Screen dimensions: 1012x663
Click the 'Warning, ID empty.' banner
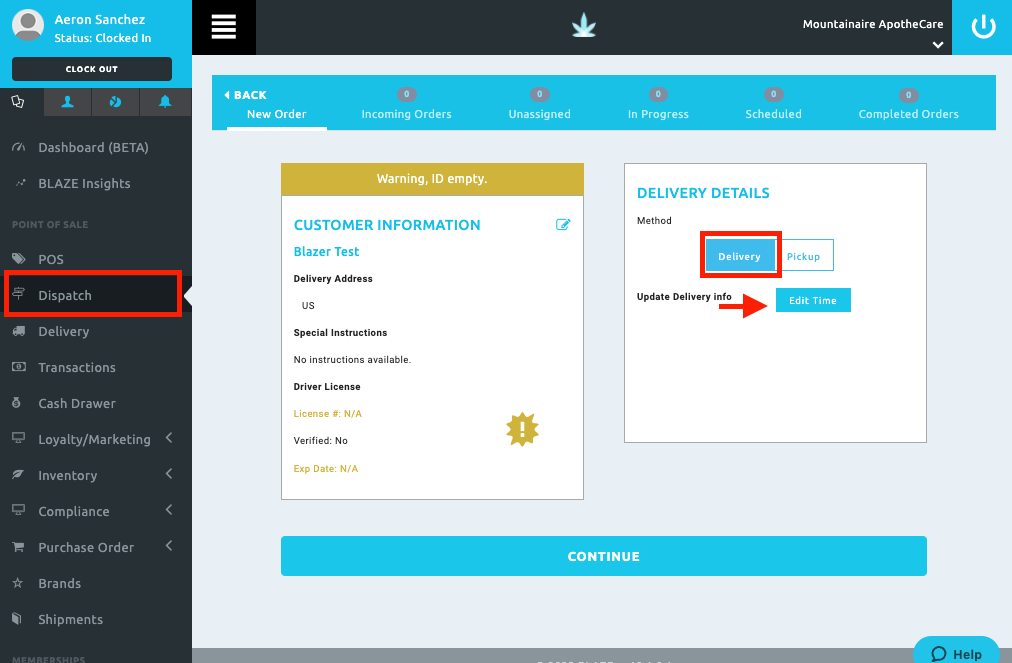[x=432, y=179]
